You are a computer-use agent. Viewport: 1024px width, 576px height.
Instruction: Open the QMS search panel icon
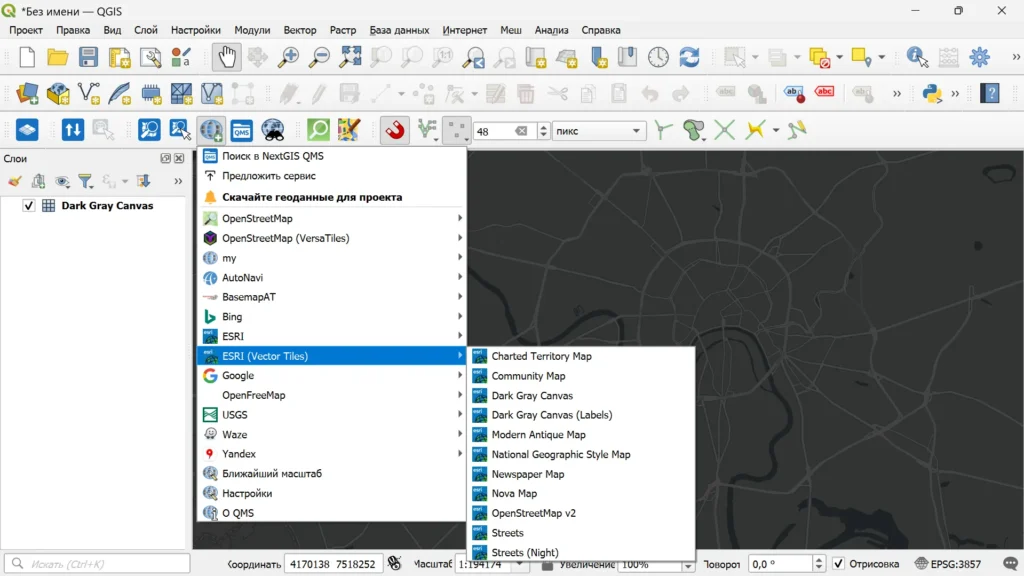tap(242, 130)
